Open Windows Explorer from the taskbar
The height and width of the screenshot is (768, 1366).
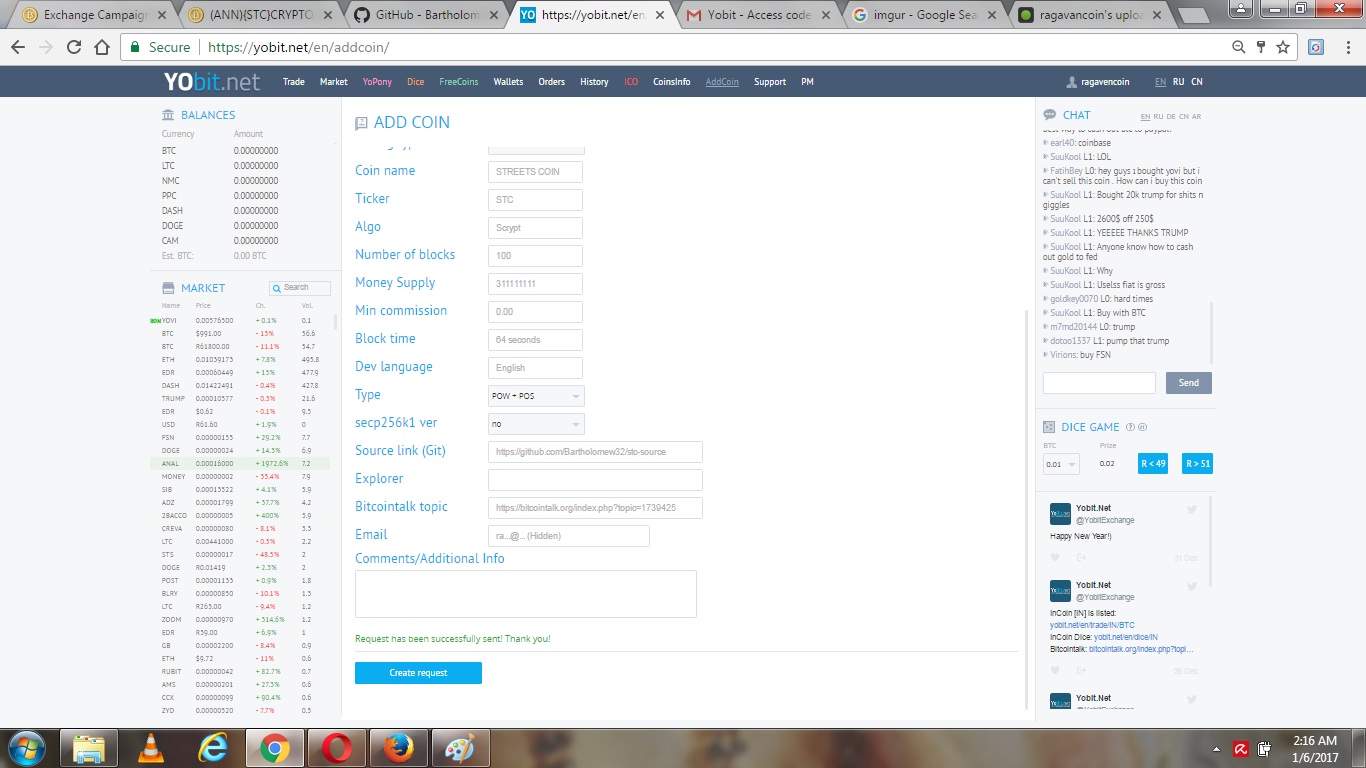click(x=89, y=748)
